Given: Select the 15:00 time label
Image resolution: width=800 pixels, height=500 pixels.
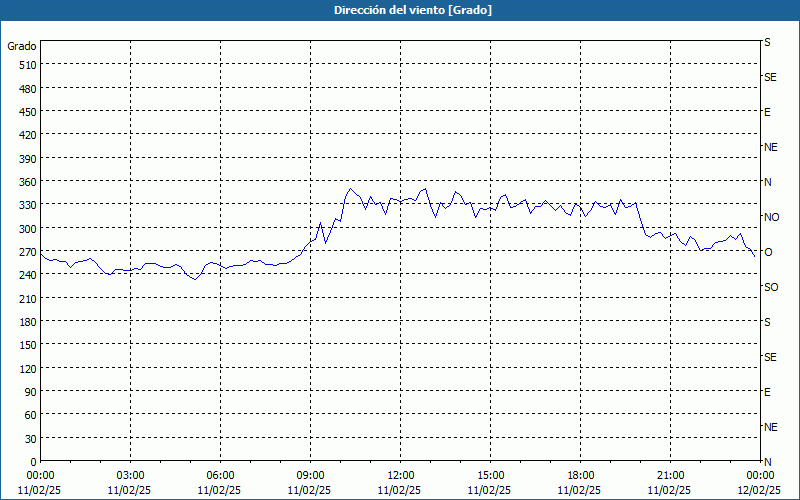Looking at the screenshot, I should pyautogui.click(x=490, y=476).
